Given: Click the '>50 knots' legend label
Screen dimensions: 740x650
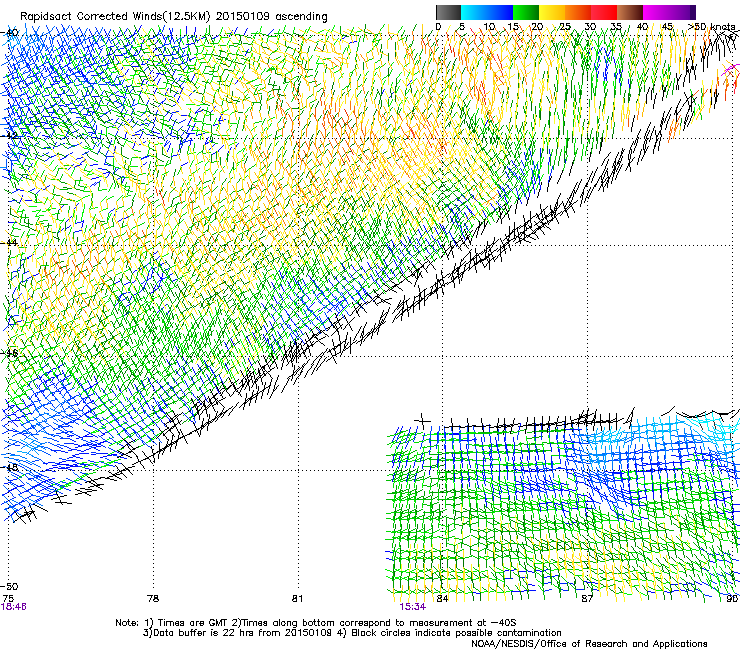Looking at the screenshot, I should click(711, 26).
